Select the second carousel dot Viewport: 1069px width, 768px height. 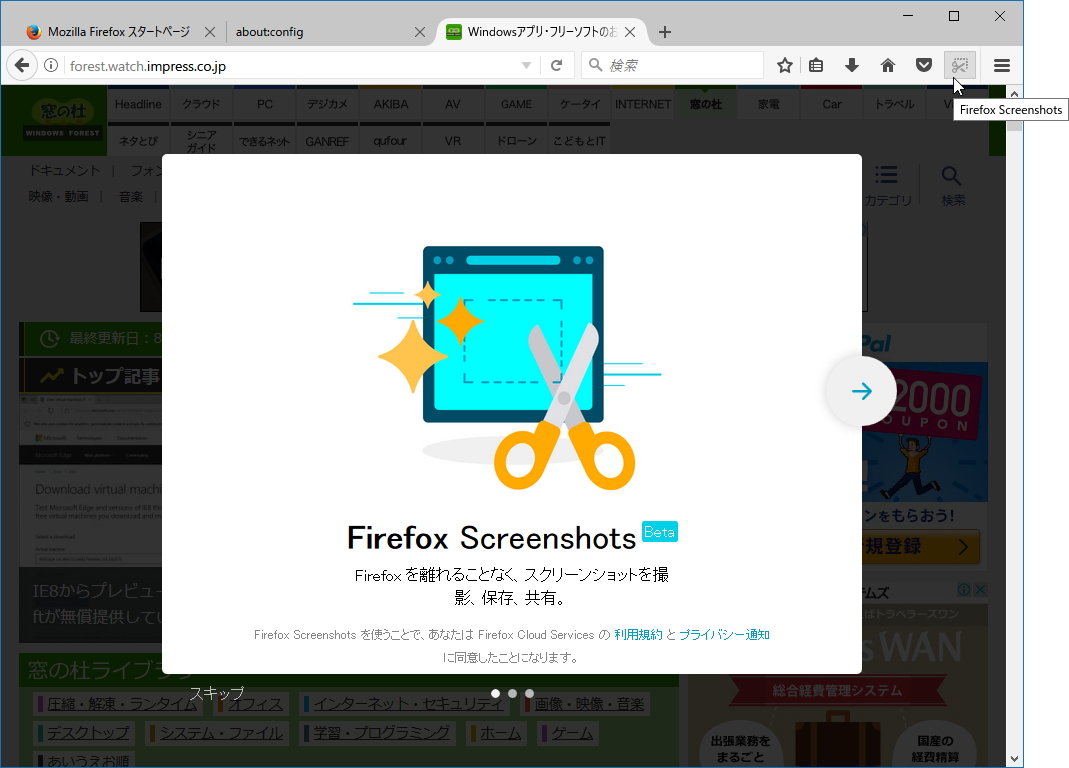pos(512,692)
